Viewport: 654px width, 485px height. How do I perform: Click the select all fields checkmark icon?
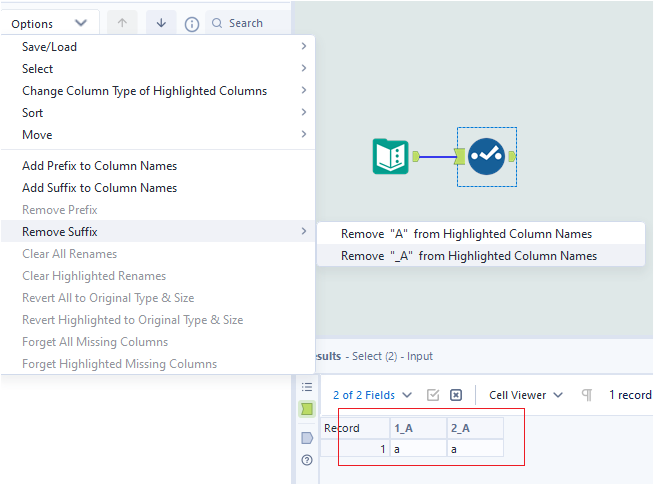click(x=433, y=395)
